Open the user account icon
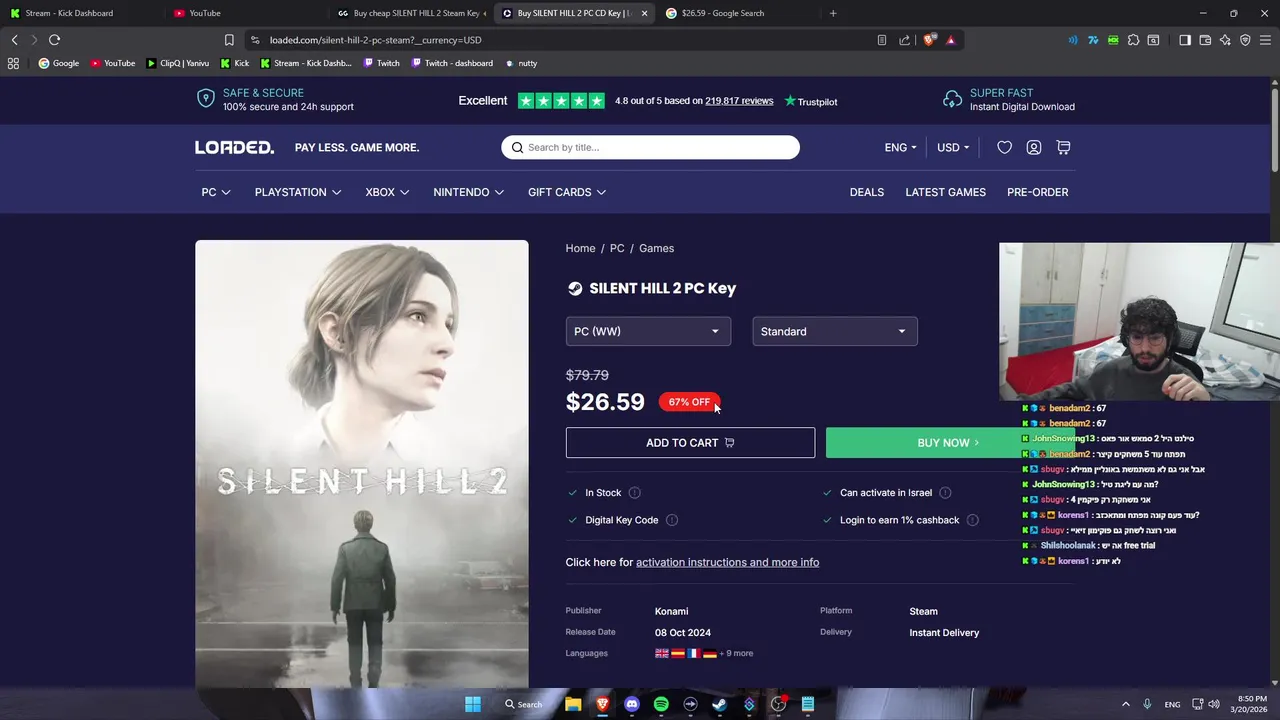This screenshot has height=720, width=1280. point(1034,147)
